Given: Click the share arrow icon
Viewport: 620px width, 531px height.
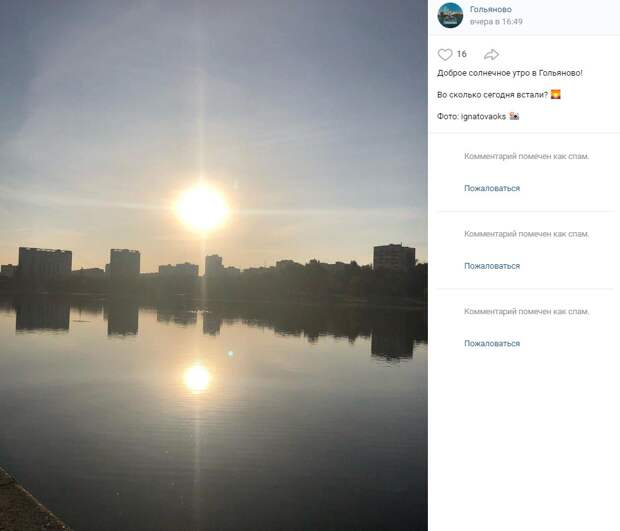Looking at the screenshot, I should [x=491, y=54].
